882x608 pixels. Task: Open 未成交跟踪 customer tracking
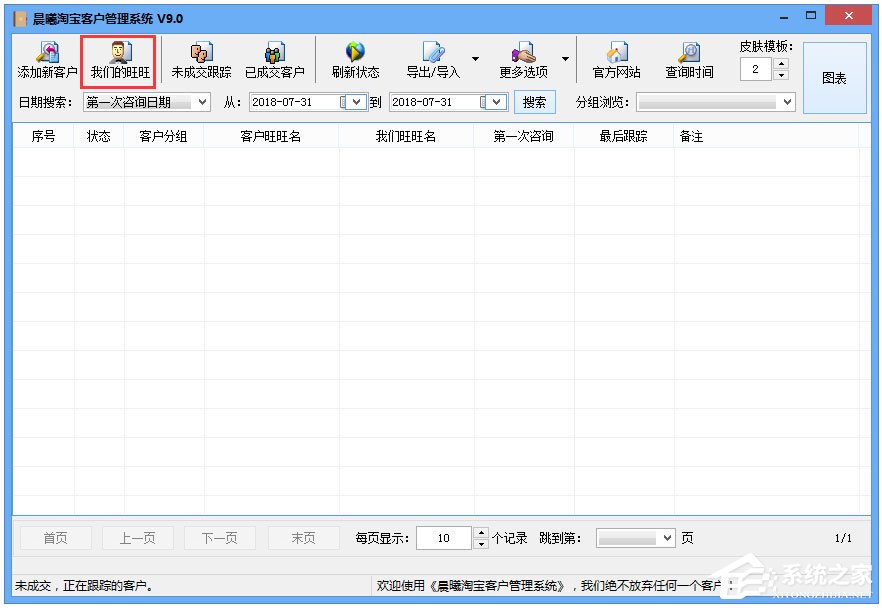click(201, 61)
